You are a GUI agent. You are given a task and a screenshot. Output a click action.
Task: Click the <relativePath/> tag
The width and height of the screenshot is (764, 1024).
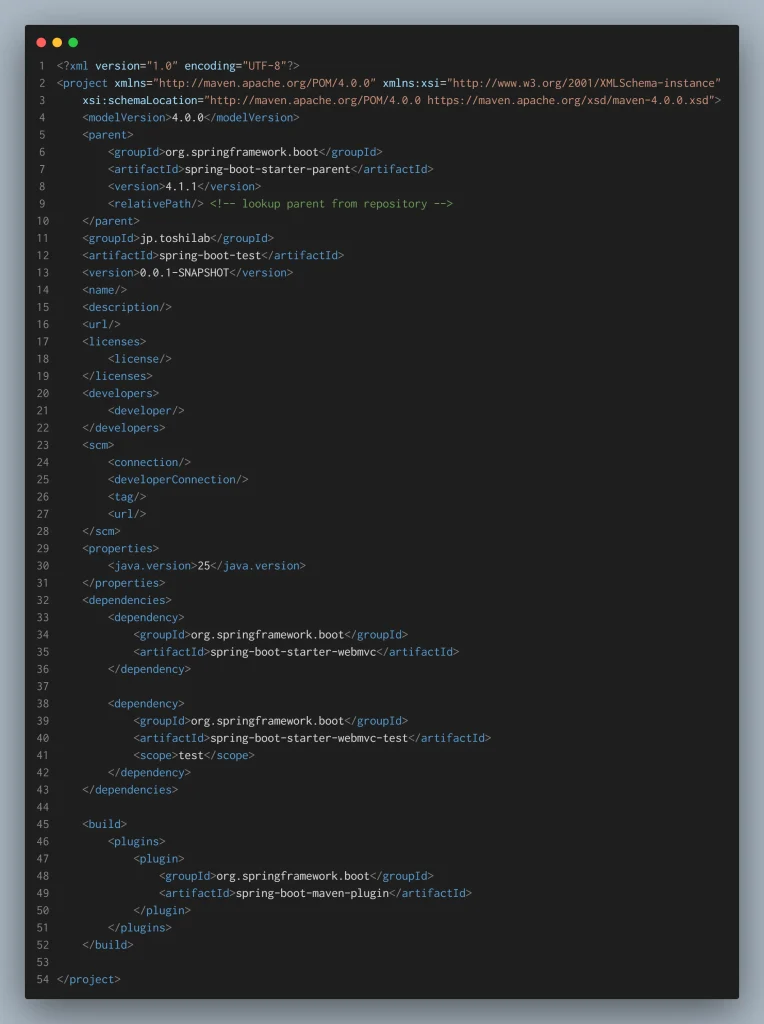155,204
